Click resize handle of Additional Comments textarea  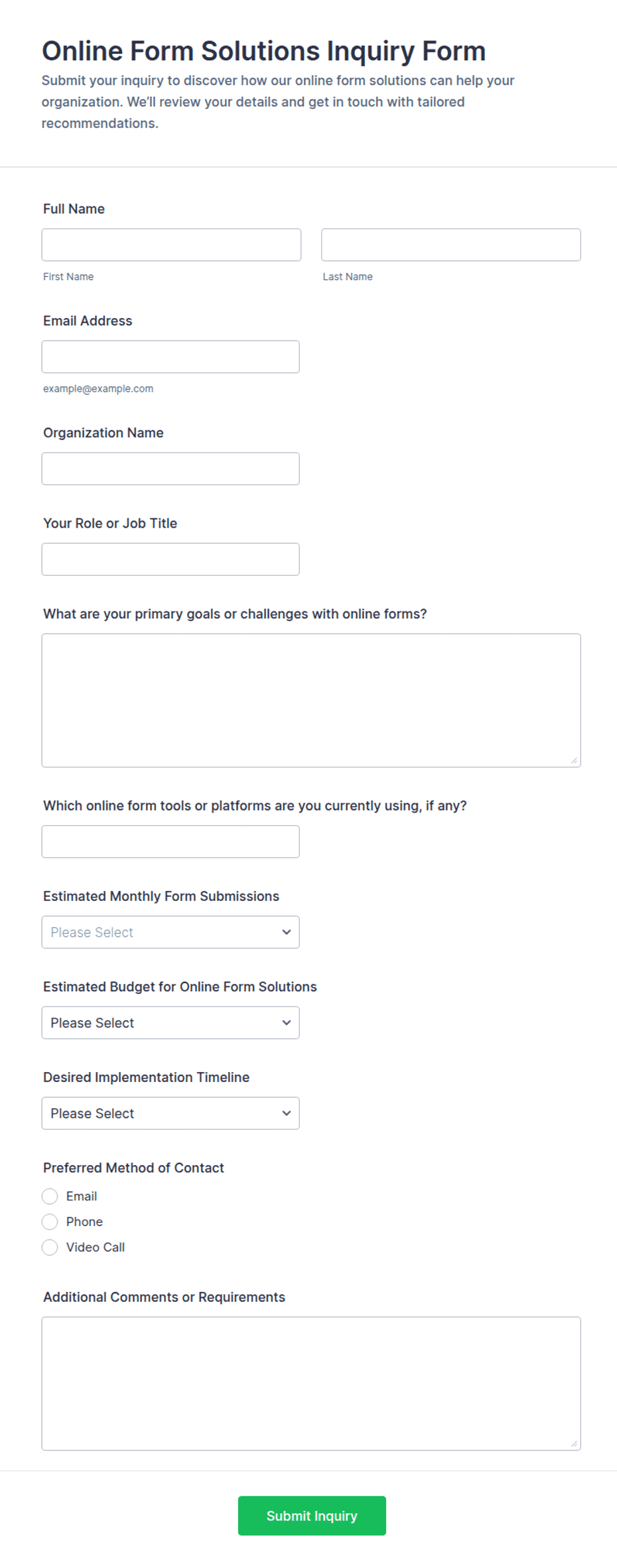tap(574, 1443)
